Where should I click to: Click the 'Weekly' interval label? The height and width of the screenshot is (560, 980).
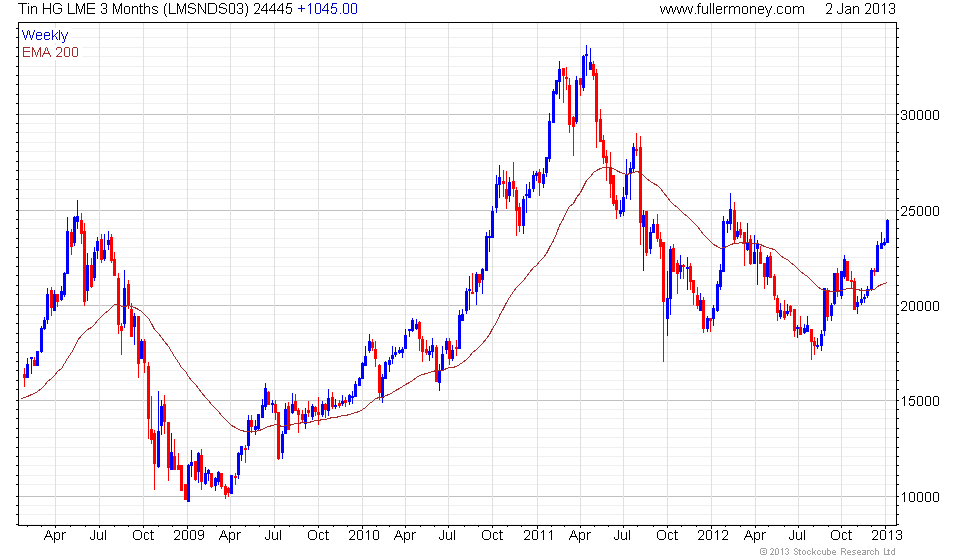click(45, 36)
